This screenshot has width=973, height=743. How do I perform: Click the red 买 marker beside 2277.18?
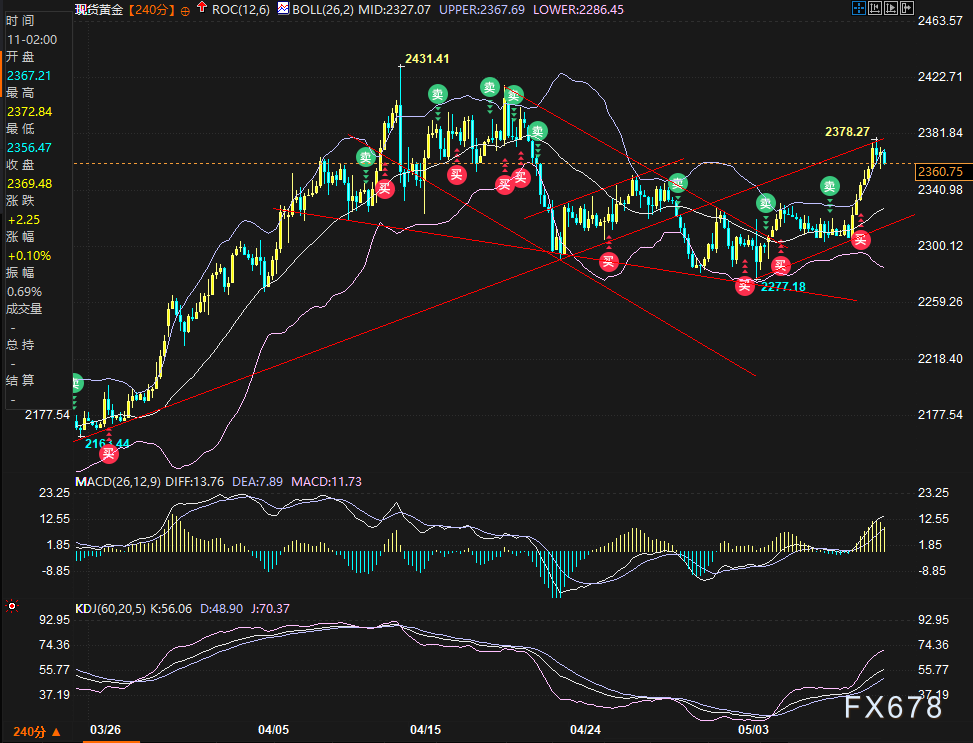744,286
